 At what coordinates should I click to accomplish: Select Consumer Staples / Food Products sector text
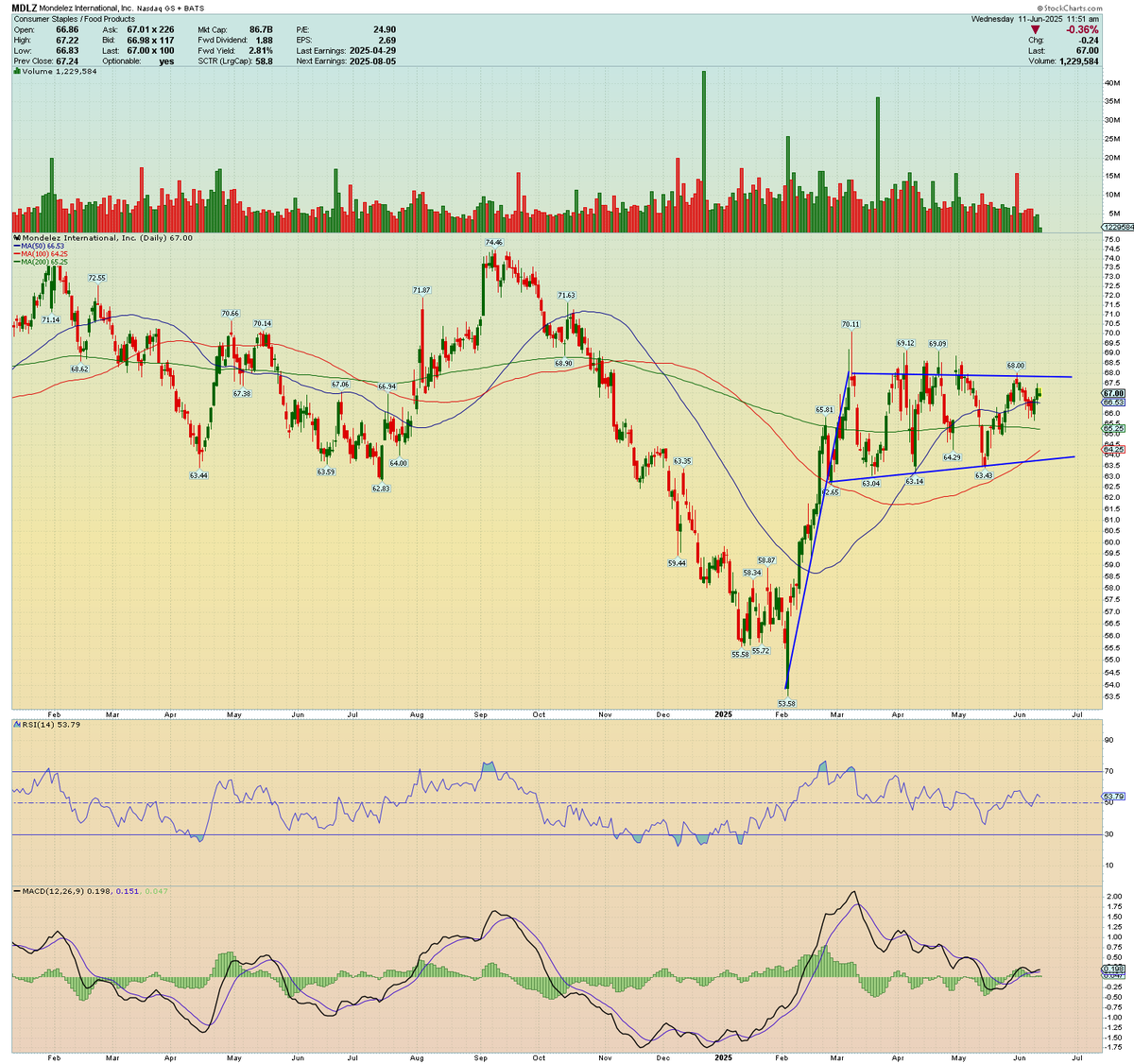pyautogui.click(x=74, y=19)
